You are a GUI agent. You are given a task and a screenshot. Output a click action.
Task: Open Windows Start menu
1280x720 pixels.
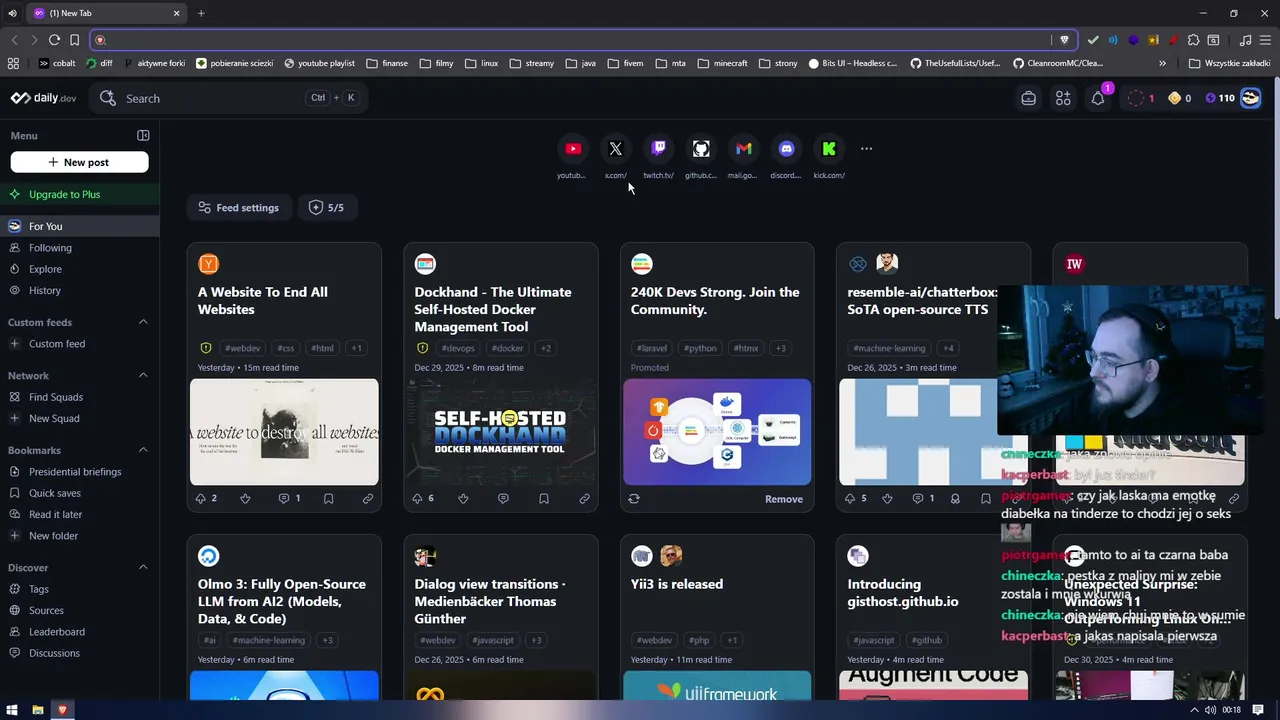pos(12,710)
